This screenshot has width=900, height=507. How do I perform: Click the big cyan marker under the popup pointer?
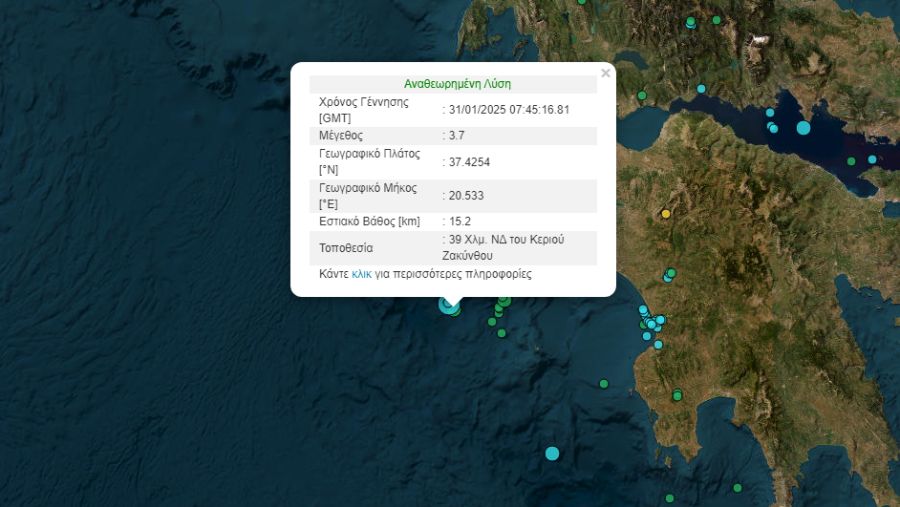[x=448, y=304]
